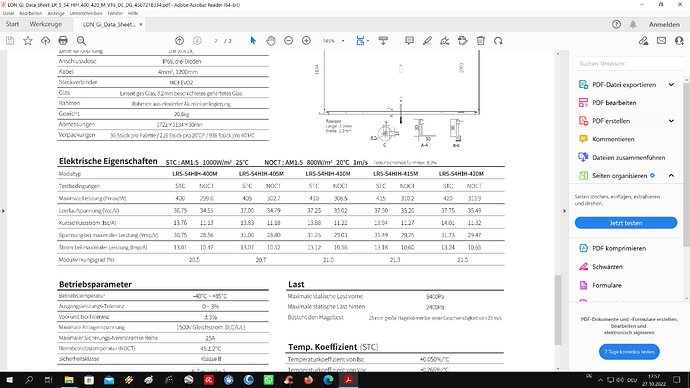Viewport: 690px width, 388px height.
Task: Close the LON_Gi_Data_Sheet document tab
Action: (141, 25)
